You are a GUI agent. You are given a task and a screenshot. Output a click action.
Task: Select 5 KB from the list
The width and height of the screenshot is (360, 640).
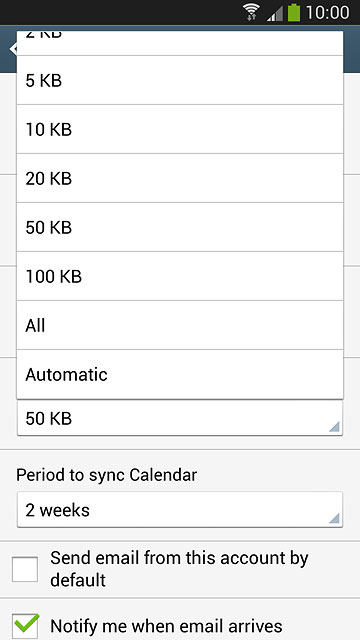tap(180, 80)
